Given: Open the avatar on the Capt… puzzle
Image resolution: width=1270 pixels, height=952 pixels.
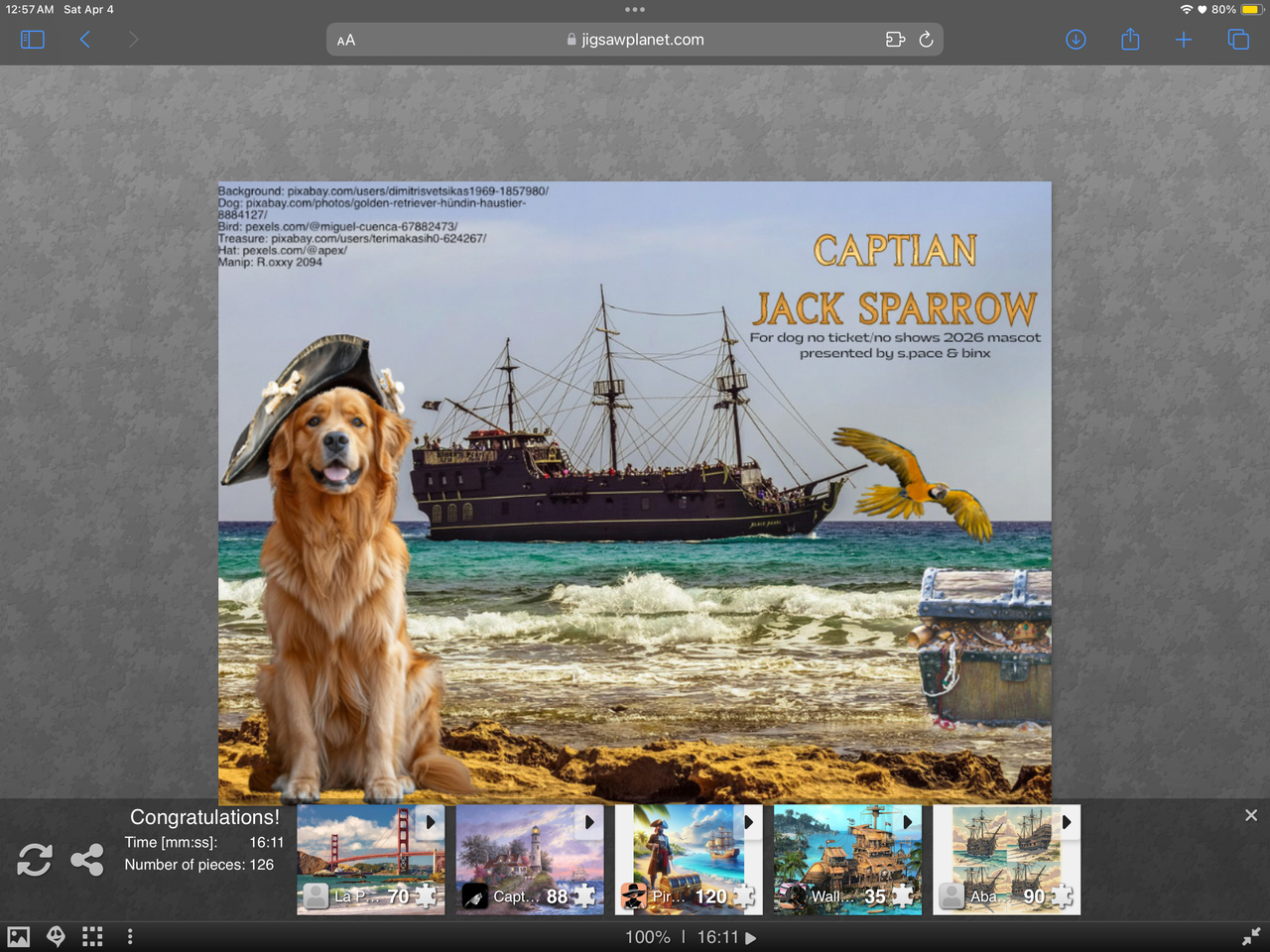Looking at the screenshot, I should (x=475, y=896).
